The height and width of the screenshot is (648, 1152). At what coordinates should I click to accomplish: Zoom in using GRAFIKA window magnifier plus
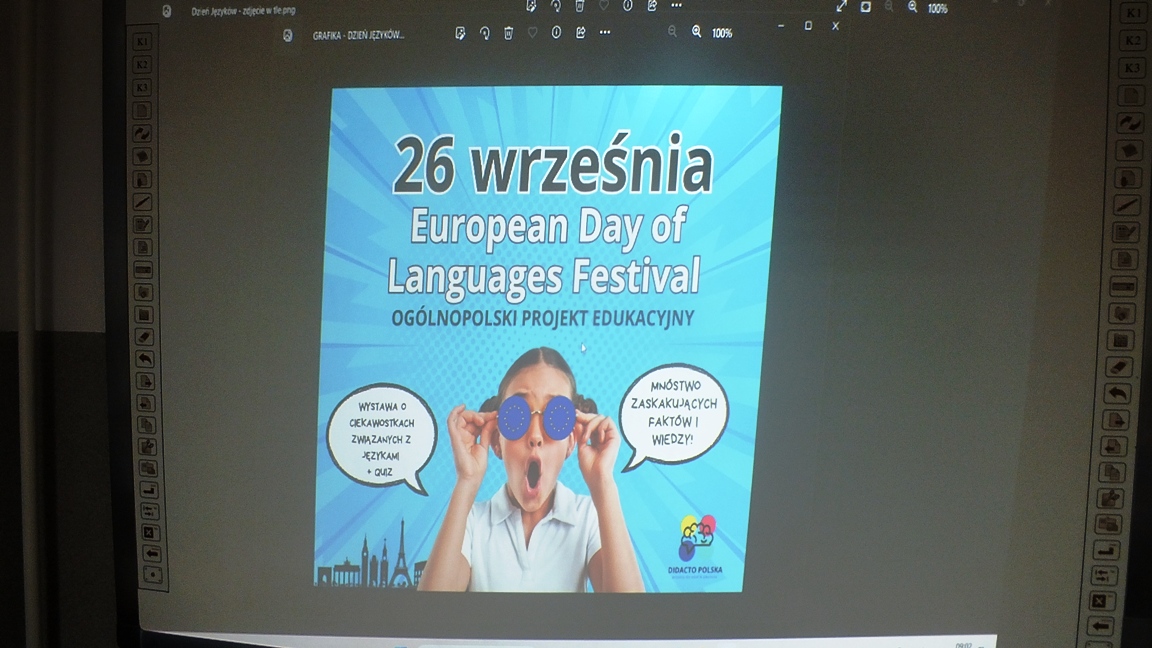tap(697, 32)
